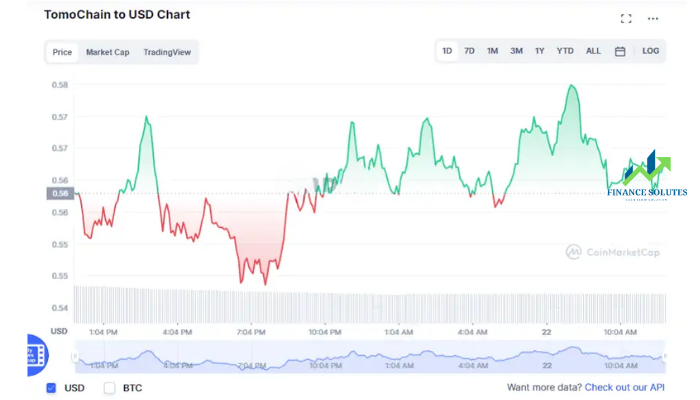Screen dimensions: 700x400
Task: Open the calendar date range picker
Action: pyautogui.click(x=620, y=51)
